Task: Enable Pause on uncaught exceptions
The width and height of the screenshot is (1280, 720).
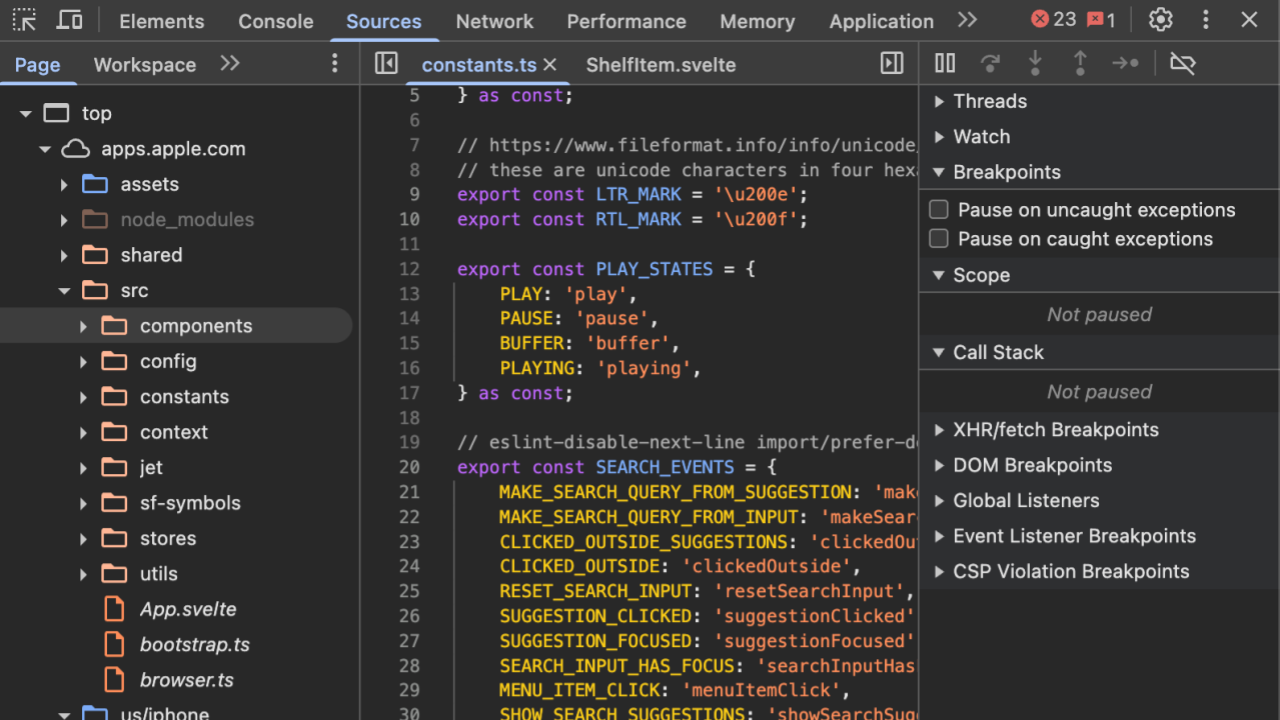Action: pos(939,210)
